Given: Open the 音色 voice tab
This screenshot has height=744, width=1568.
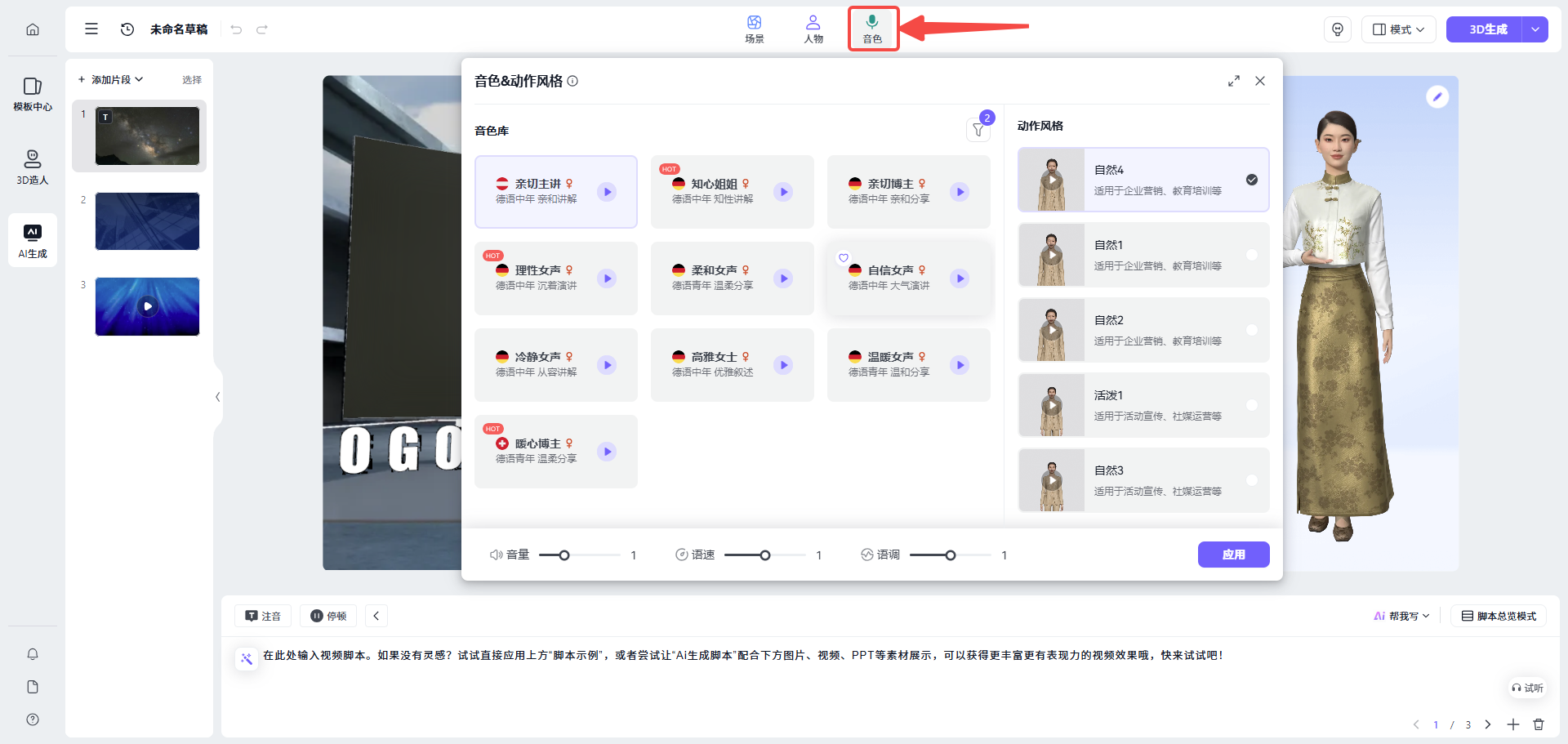Looking at the screenshot, I should [x=872, y=29].
